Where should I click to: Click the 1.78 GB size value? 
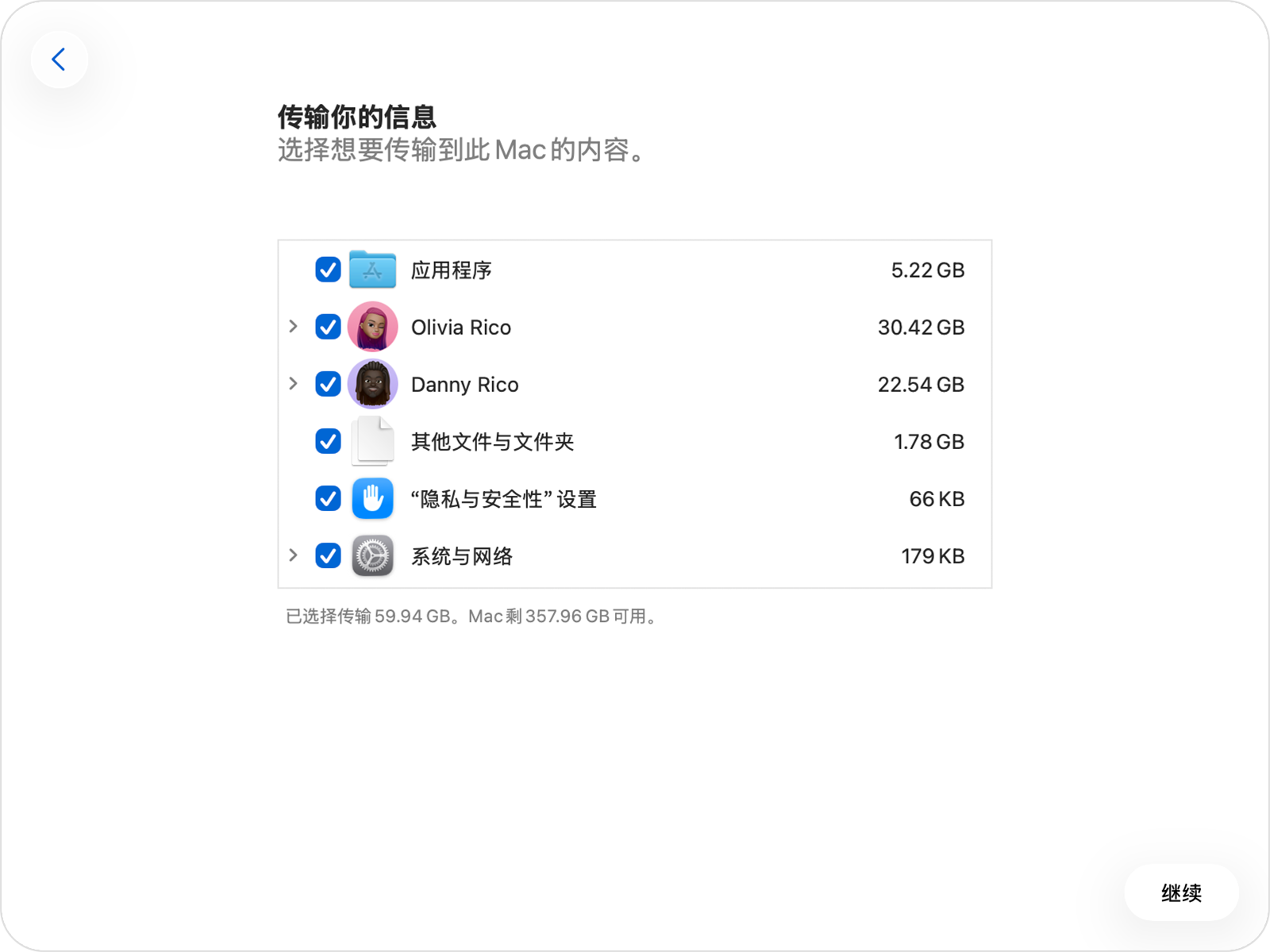pyautogui.click(x=929, y=442)
